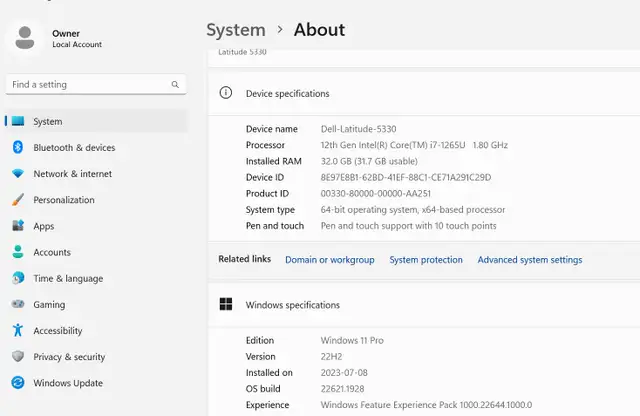Click OS build value 22621.1928
Viewport: 640px width, 416px height.
(x=342, y=389)
